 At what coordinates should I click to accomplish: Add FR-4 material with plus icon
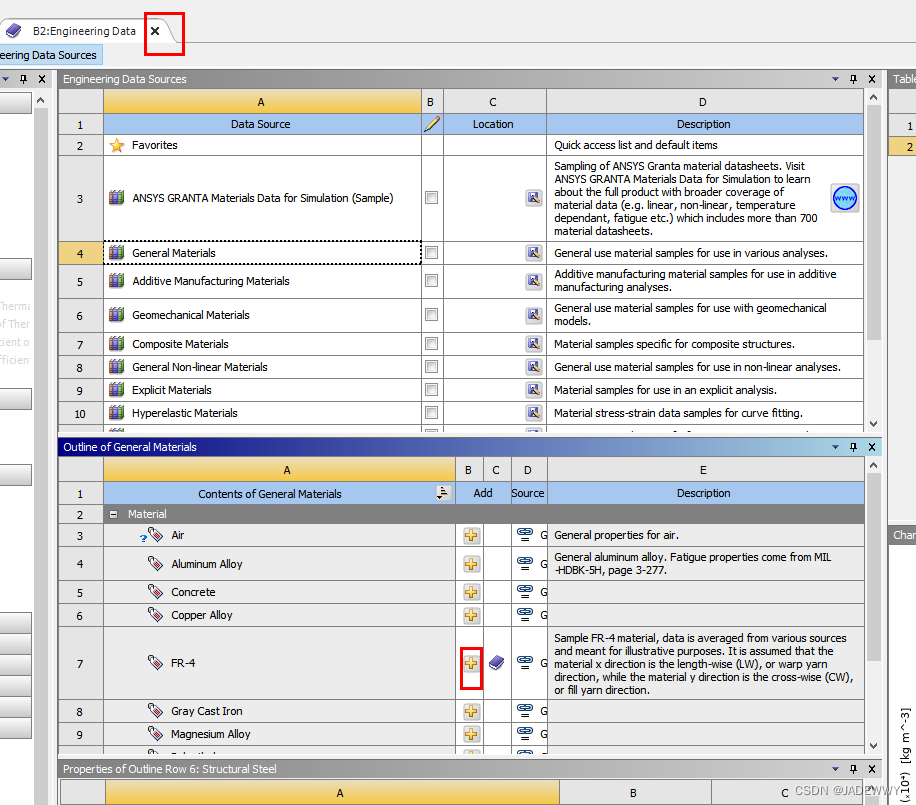tap(471, 663)
